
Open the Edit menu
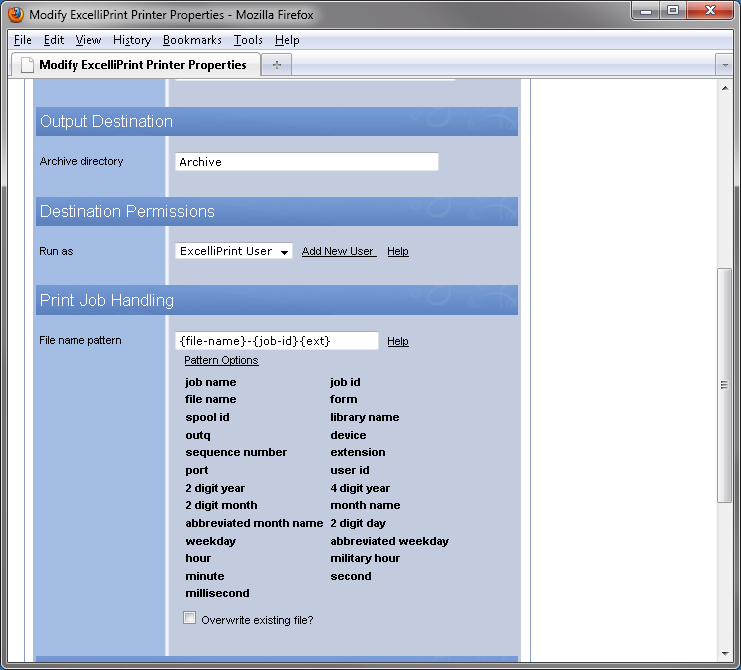click(54, 40)
